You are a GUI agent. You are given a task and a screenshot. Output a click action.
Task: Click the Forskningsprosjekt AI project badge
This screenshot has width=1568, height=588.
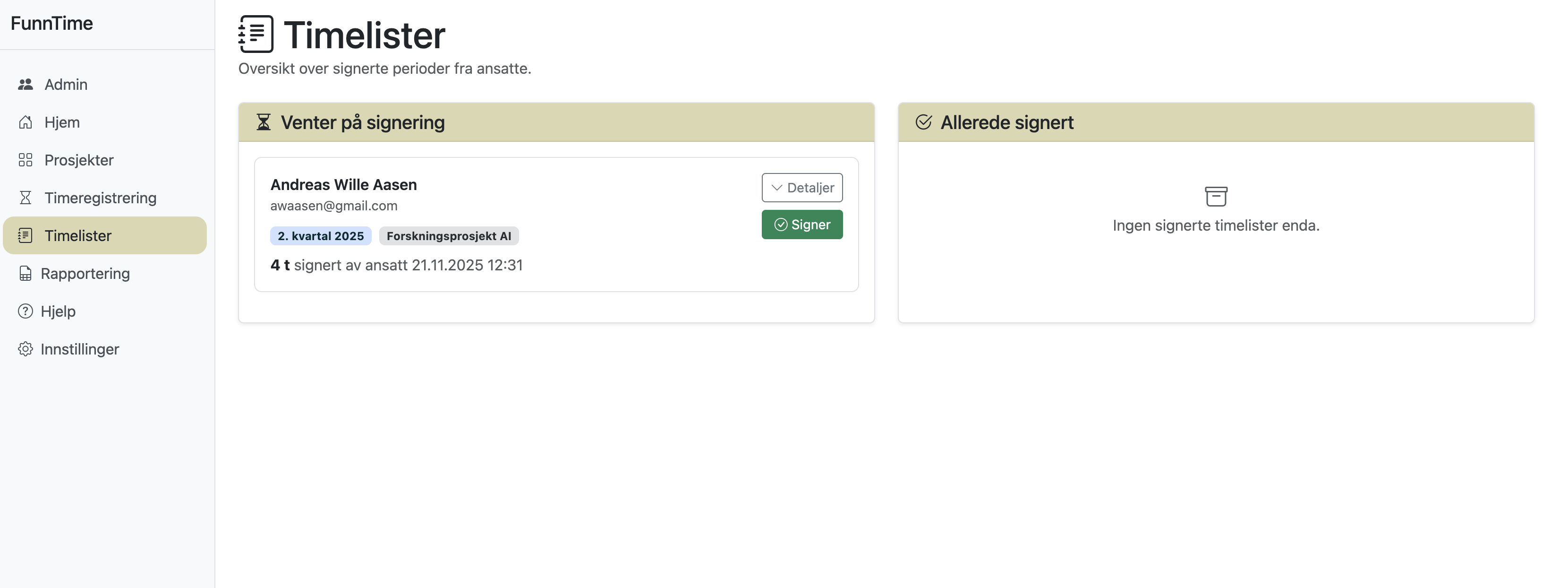(449, 236)
